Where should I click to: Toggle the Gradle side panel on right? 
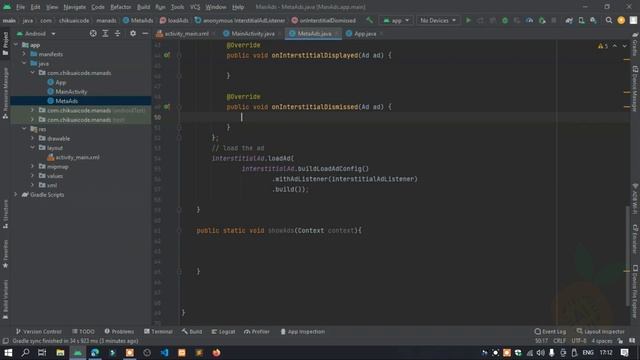coord(635,45)
